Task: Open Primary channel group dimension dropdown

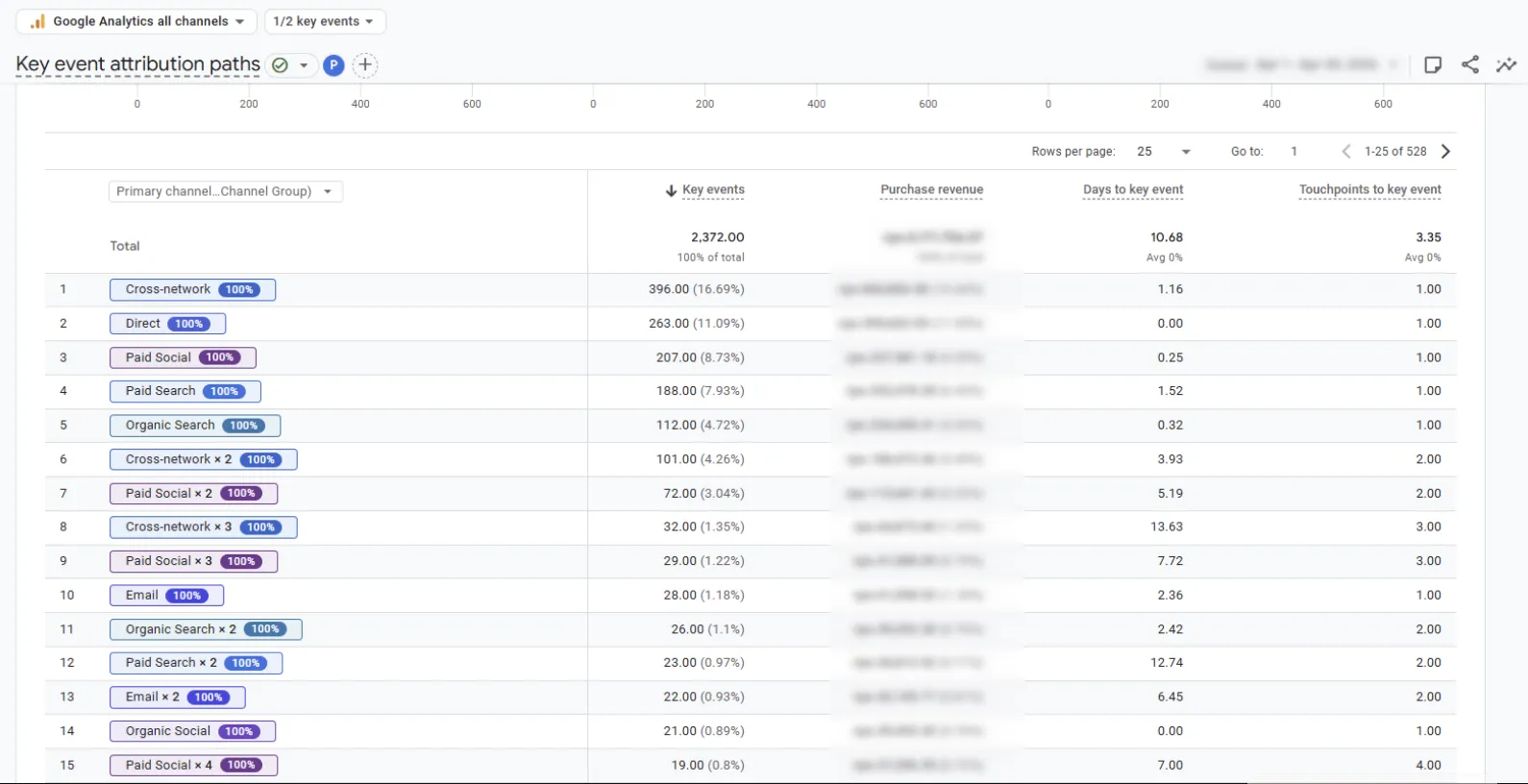Action: click(226, 191)
